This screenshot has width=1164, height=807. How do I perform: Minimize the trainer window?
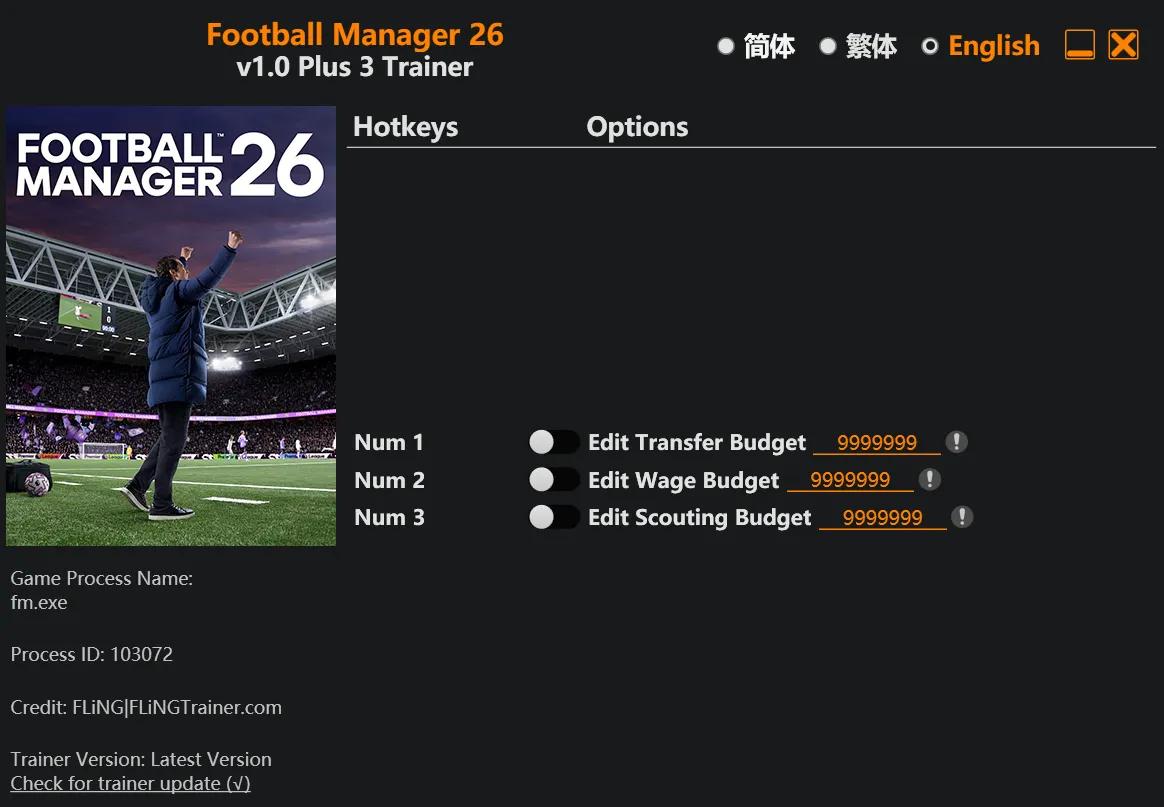pos(1080,45)
